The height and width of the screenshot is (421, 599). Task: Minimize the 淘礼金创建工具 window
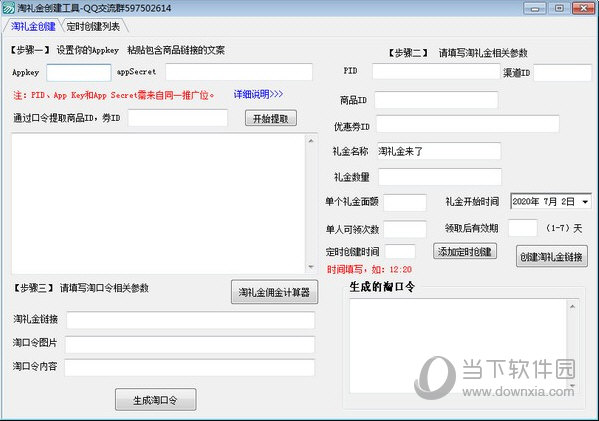[534, 8]
